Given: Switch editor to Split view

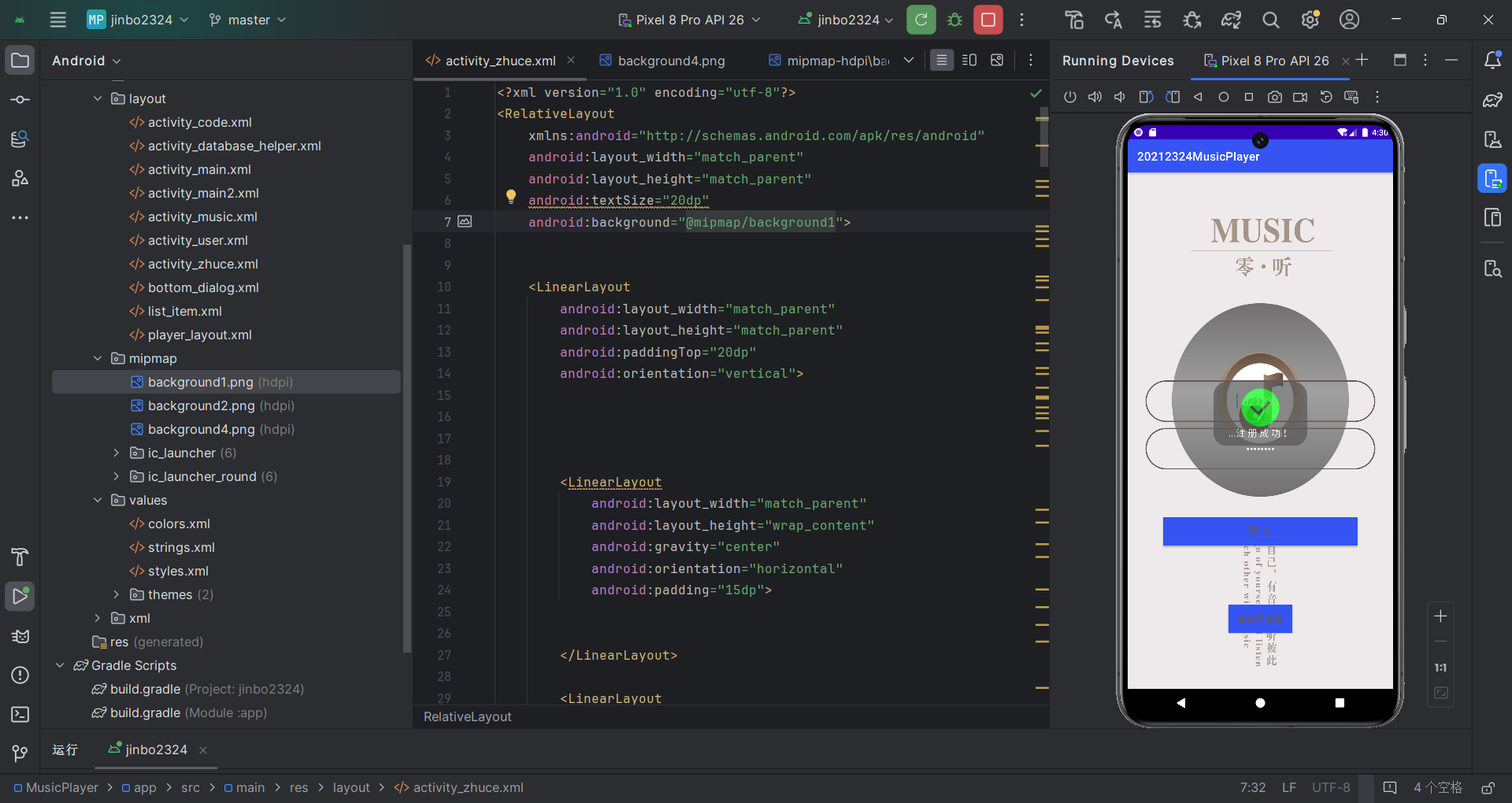Looking at the screenshot, I should (x=969, y=61).
